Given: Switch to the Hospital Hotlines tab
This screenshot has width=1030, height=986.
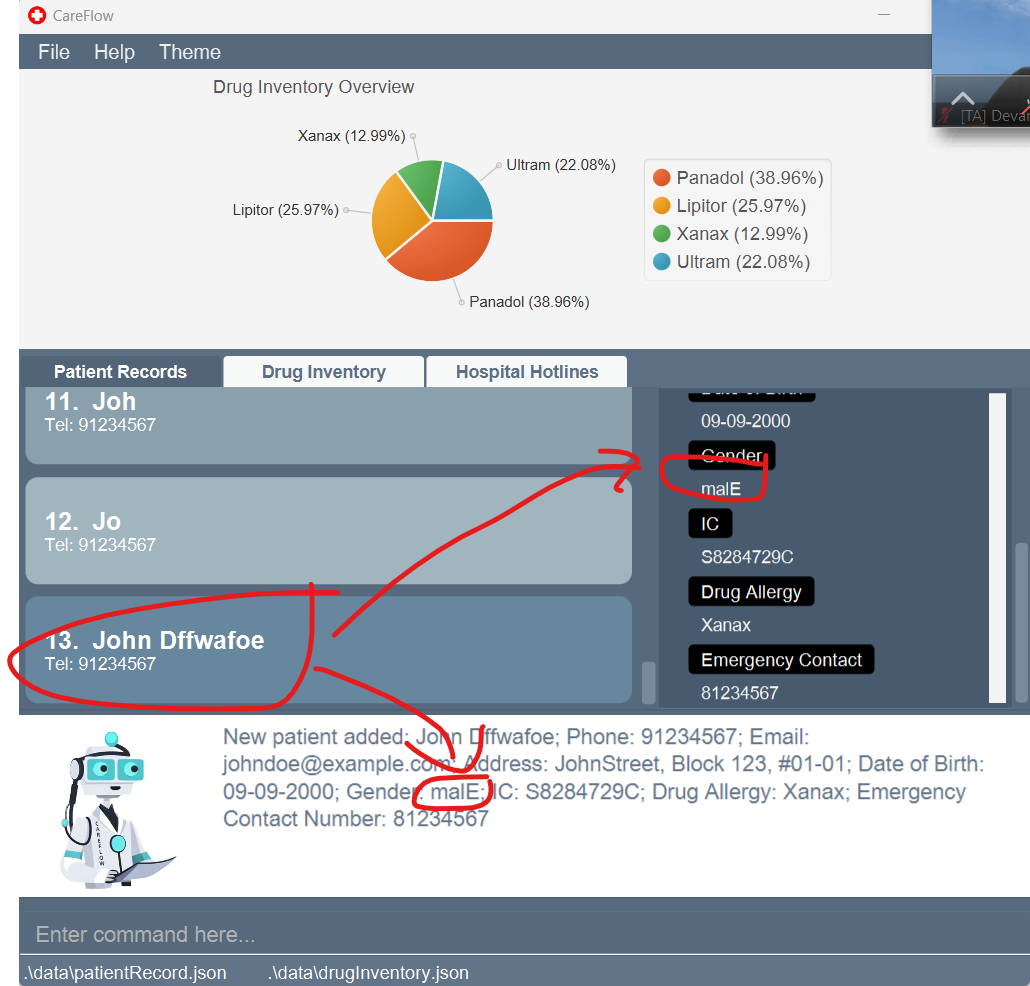Looking at the screenshot, I should 527,372.
